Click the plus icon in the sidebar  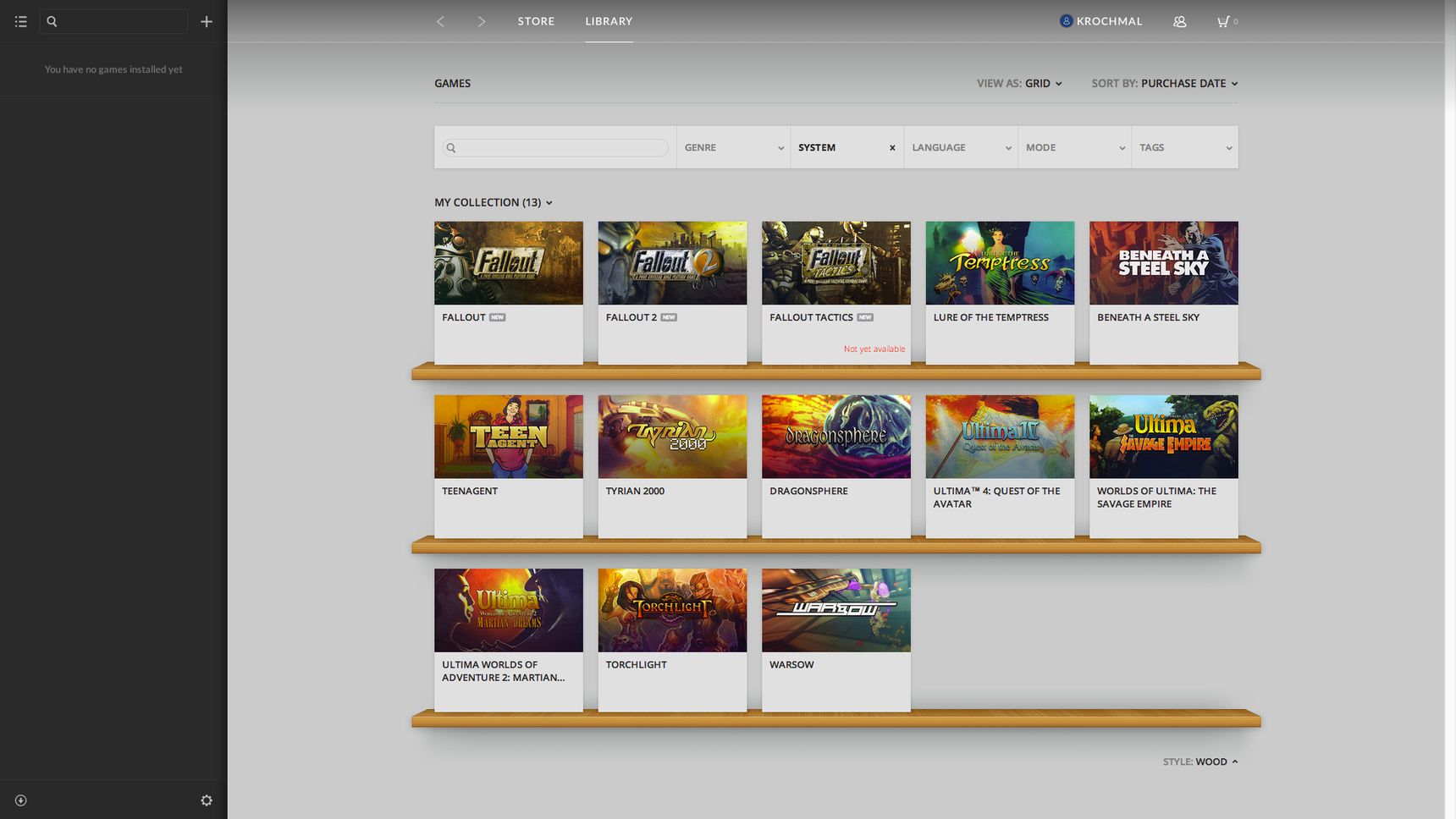pos(207,21)
